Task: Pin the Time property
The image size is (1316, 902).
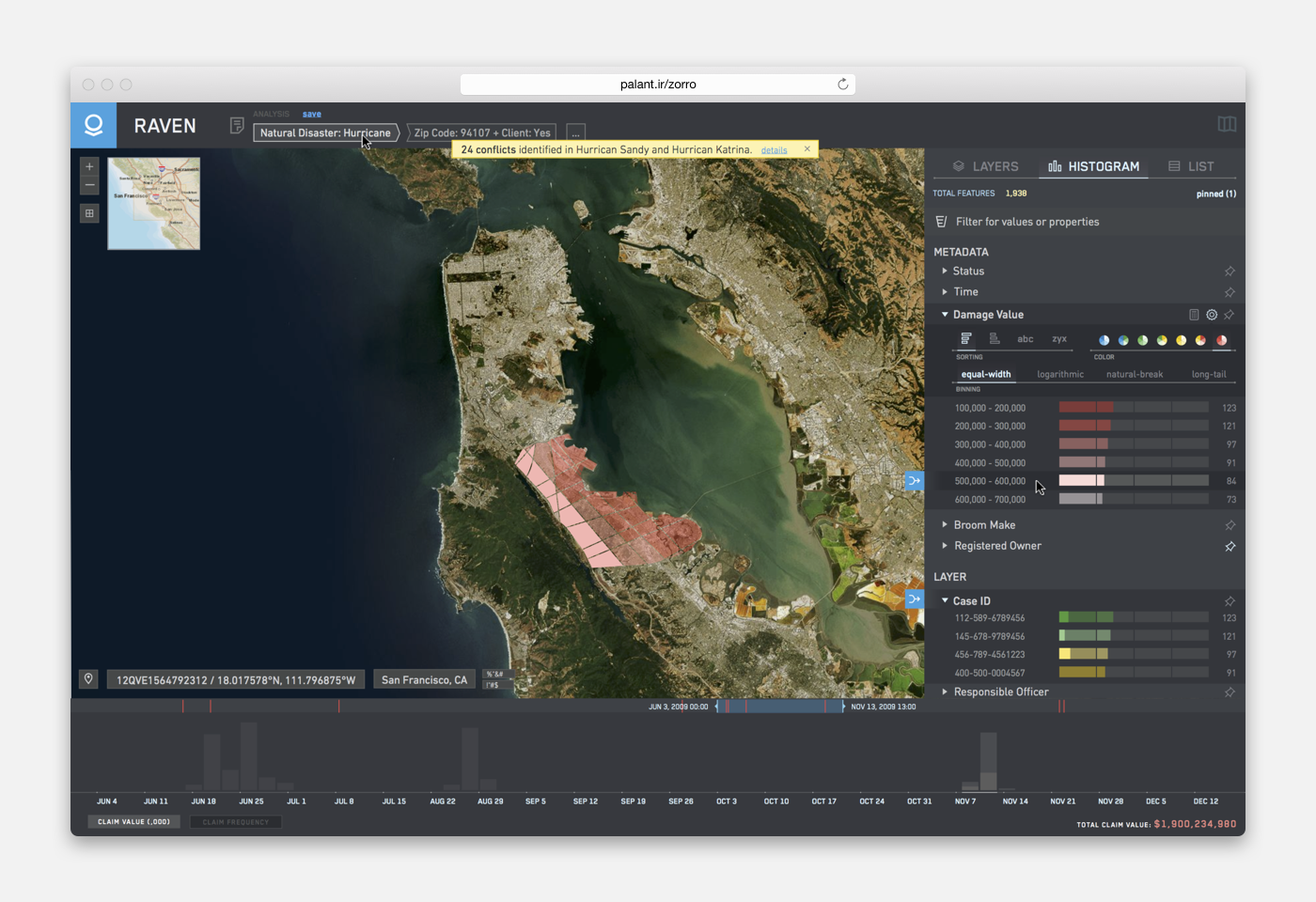Action: (x=1230, y=292)
